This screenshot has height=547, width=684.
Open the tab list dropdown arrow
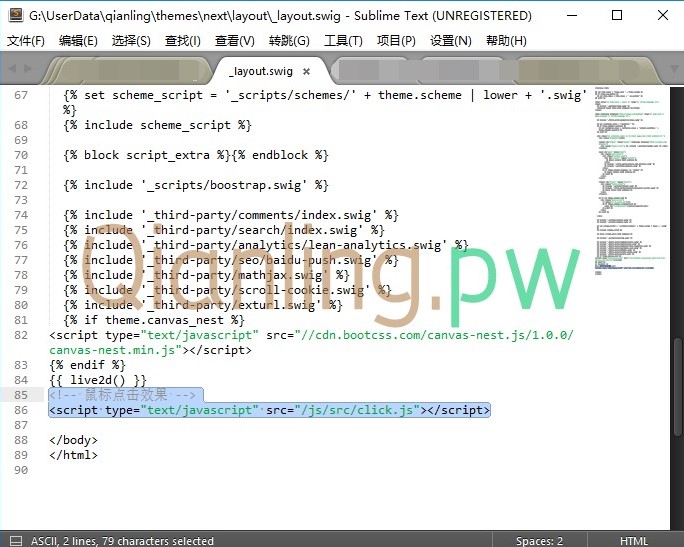pos(674,68)
